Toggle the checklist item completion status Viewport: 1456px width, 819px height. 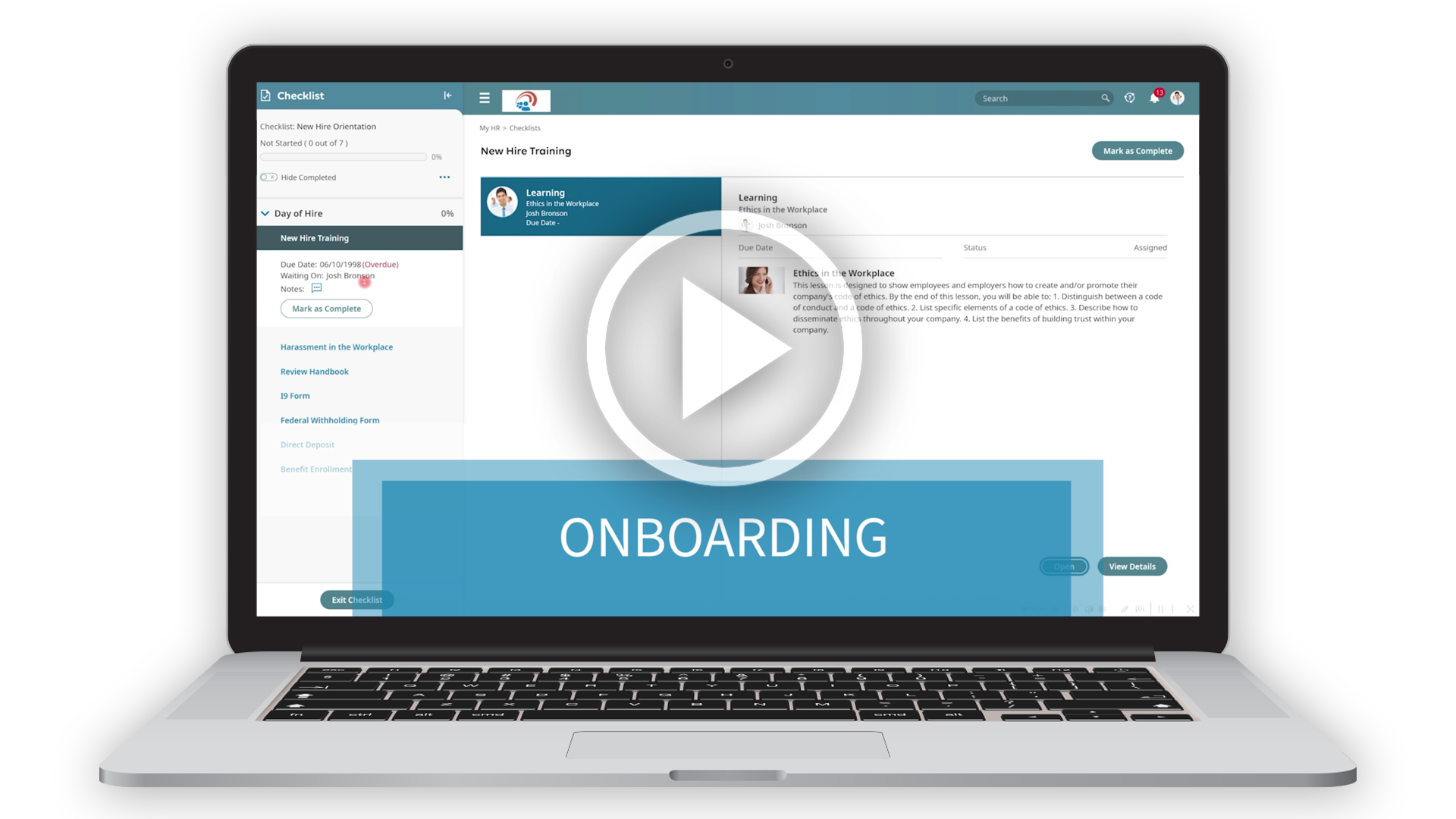[x=326, y=308]
